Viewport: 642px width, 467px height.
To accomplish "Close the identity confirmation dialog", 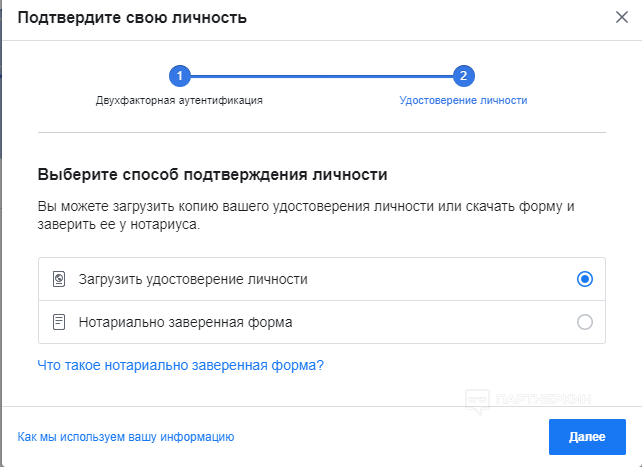I will tap(622, 18).
